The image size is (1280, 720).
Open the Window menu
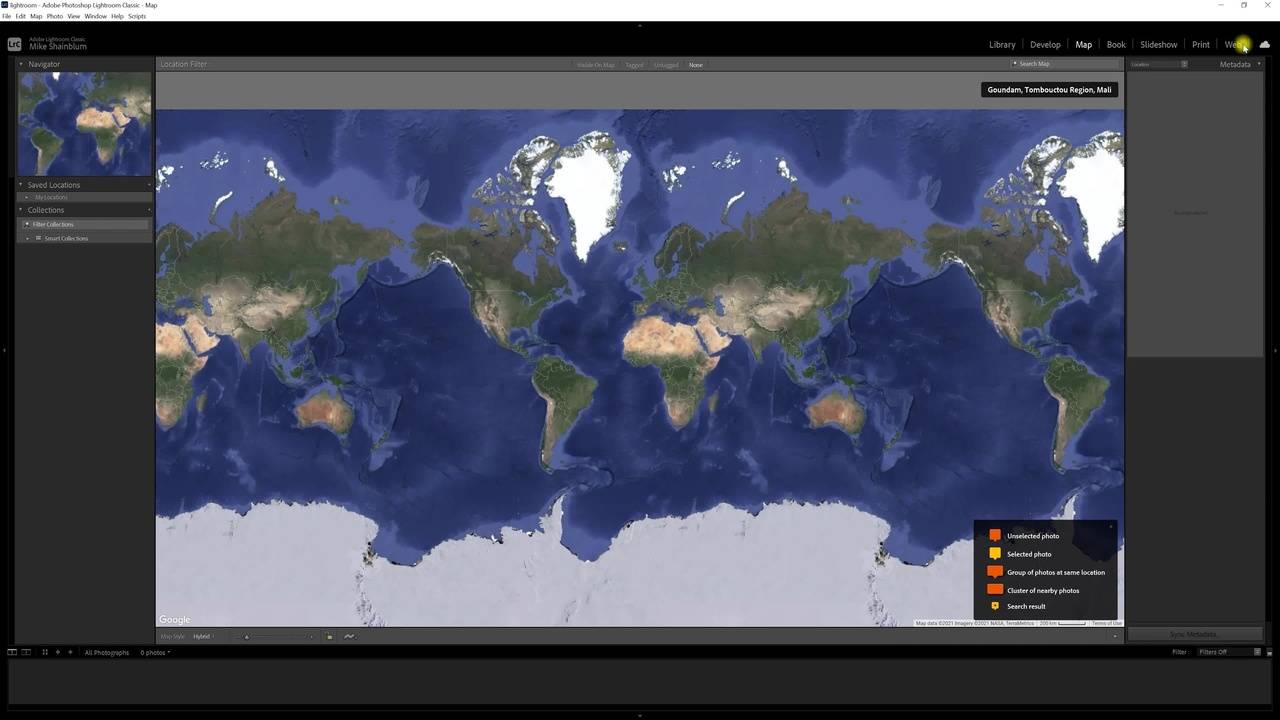point(95,16)
